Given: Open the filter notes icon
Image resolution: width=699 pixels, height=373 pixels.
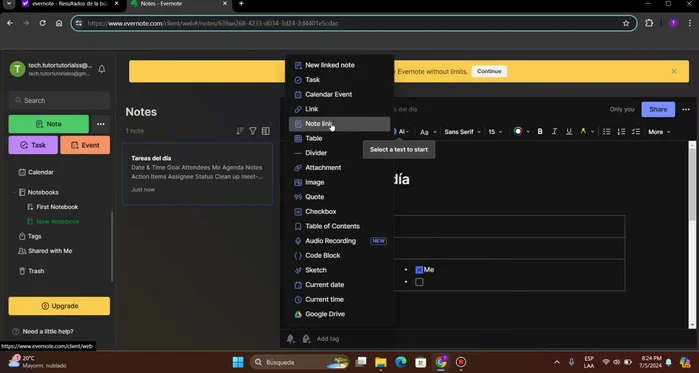Looking at the screenshot, I should (253, 131).
